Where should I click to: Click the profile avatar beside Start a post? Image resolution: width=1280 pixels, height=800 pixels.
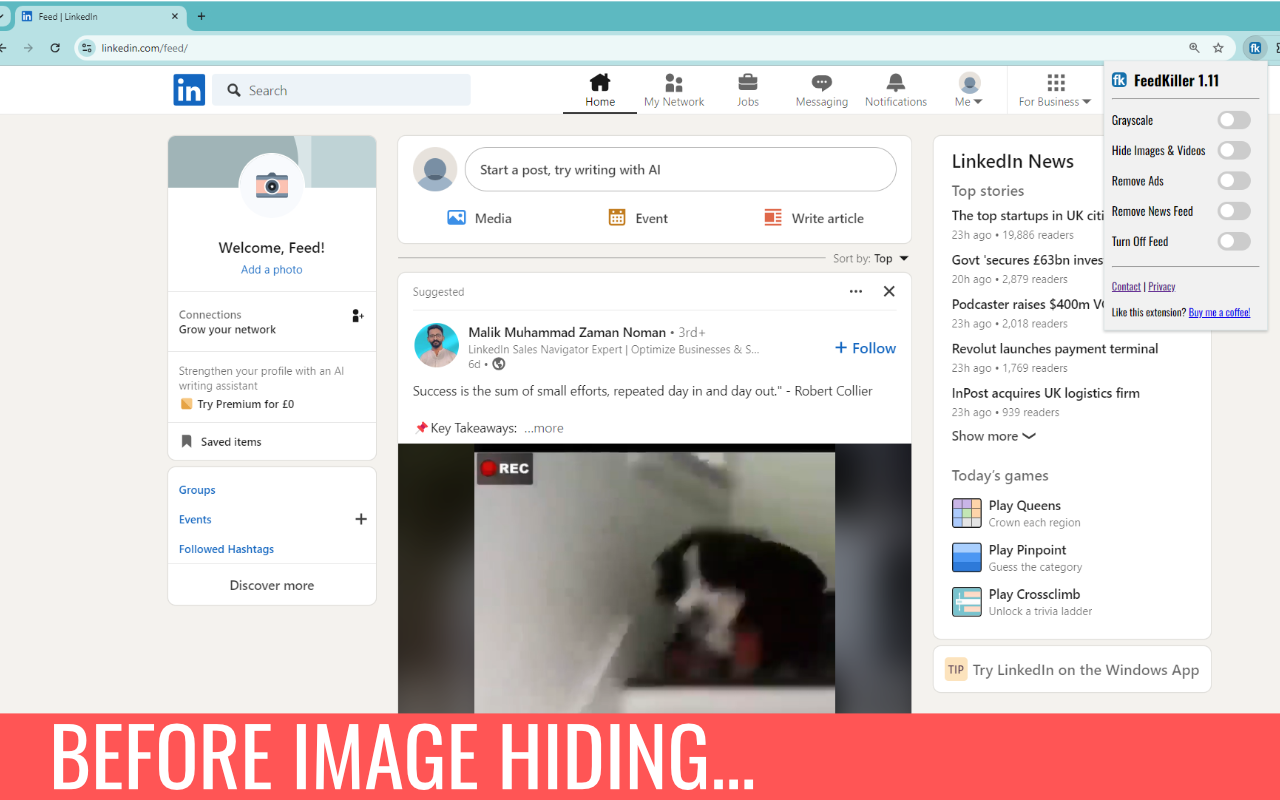click(435, 169)
